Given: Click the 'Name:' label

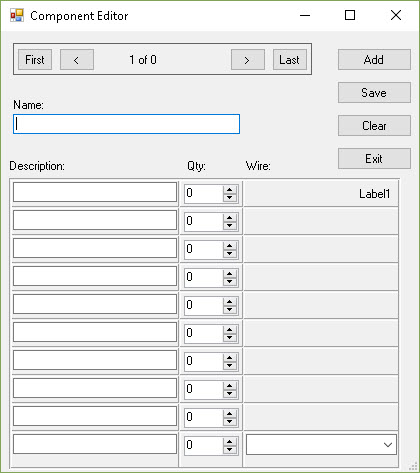Looking at the screenshot, I should click(28, 105).
